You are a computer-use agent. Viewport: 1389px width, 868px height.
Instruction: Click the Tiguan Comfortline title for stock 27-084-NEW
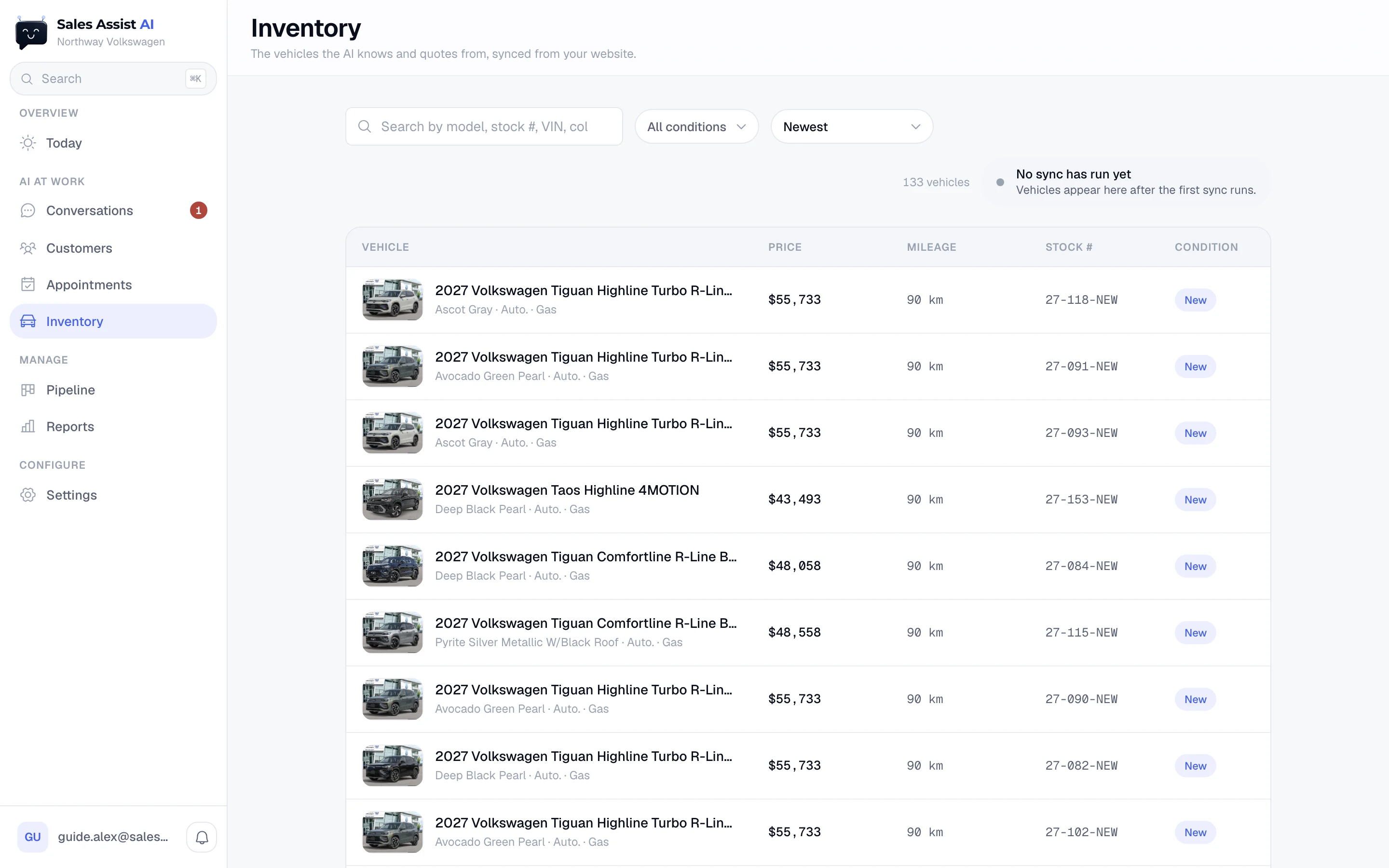pos(586,557)
